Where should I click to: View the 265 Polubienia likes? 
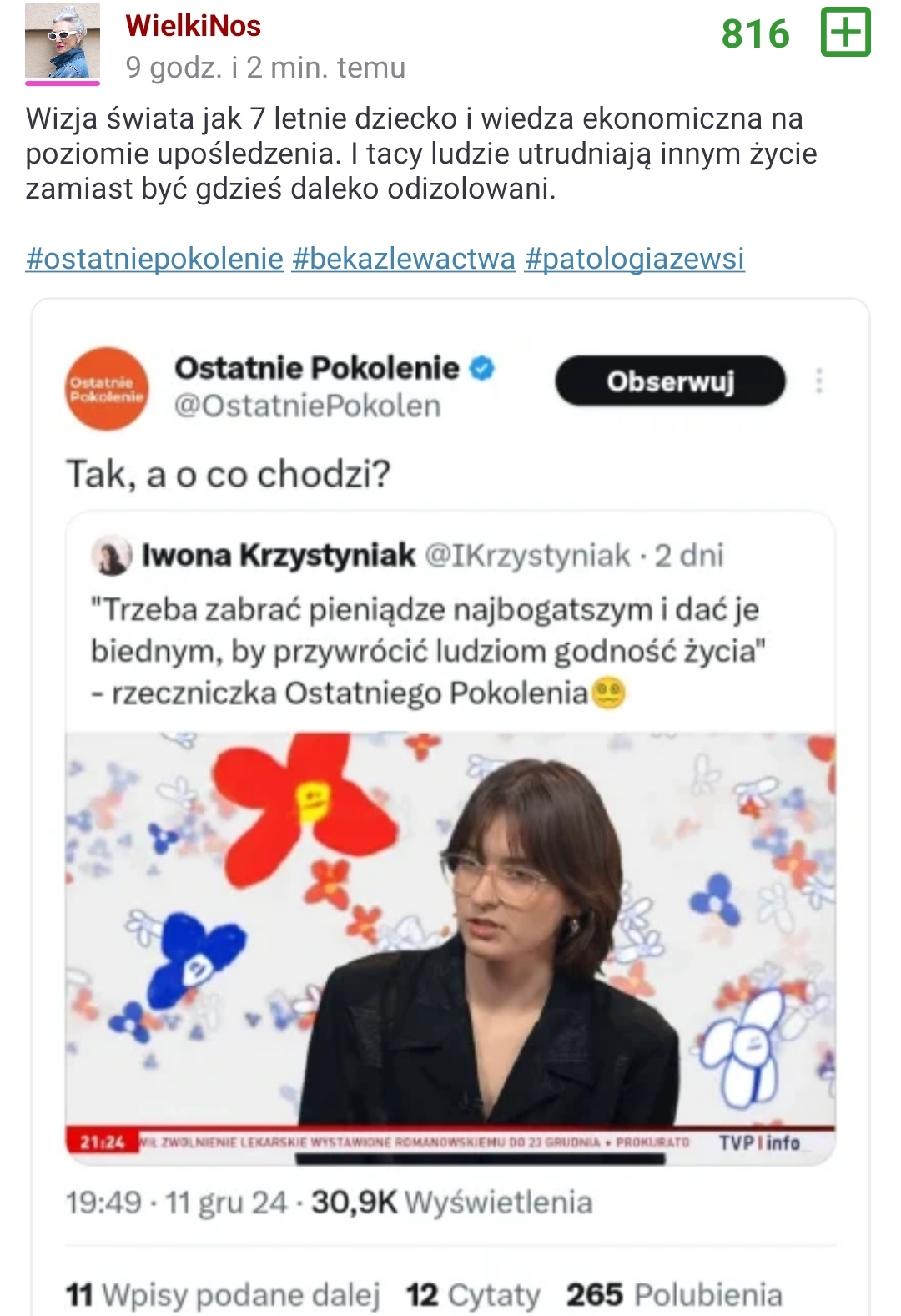point(674,1294)
